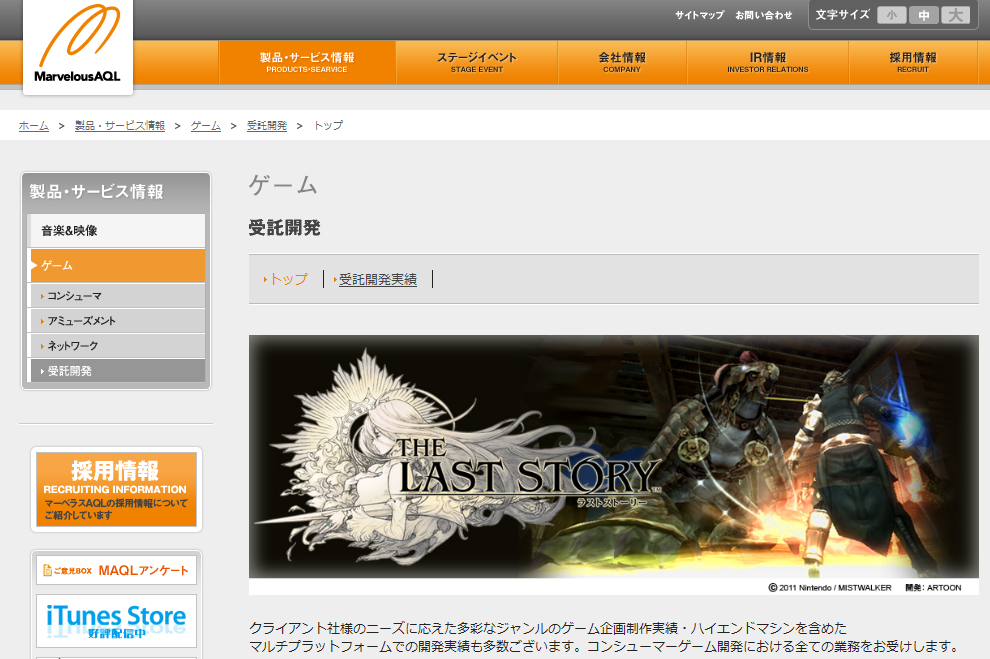Go to 製品・サービス情報 breadcrumb link
The height and width of the screenshot is (659, 990).
point(120,126)
